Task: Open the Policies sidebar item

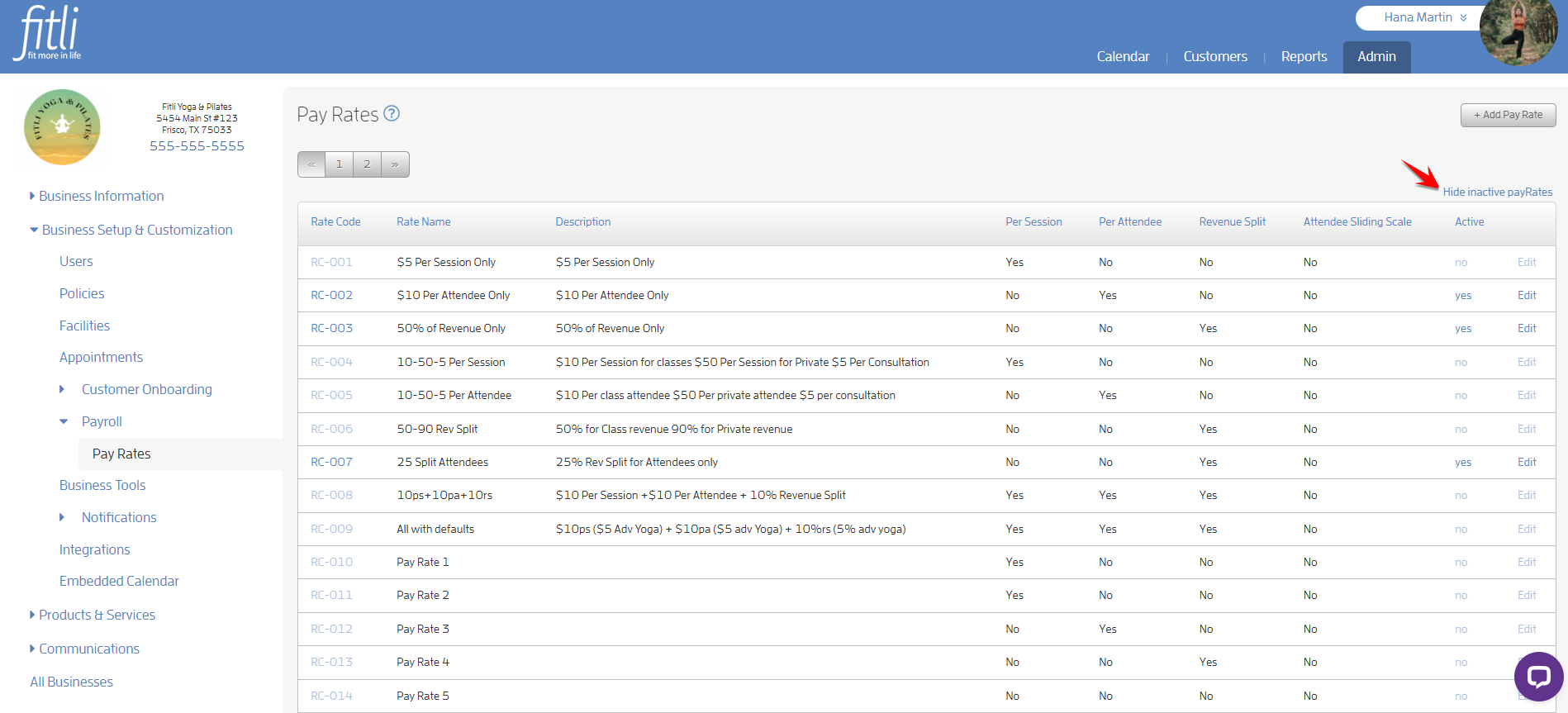Action: pos(82,293)
